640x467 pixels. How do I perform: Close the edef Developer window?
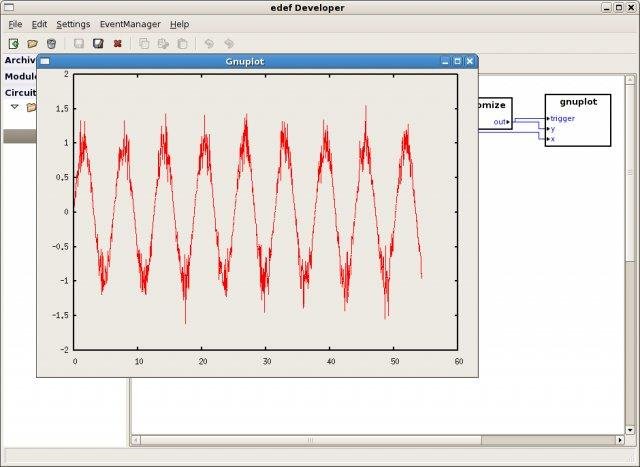(631, 7)
